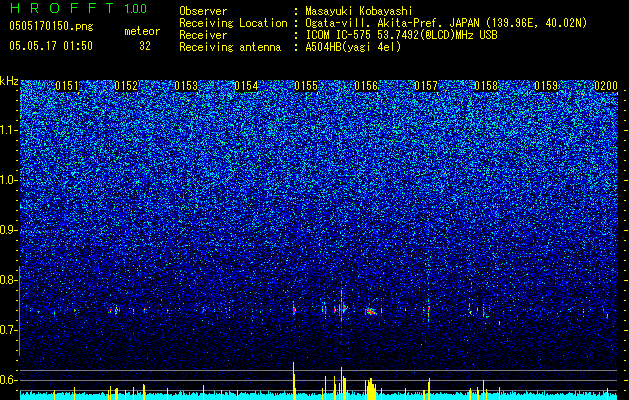Image resolution: width=629 pixels, height=400 pixels.
Task: Click the 0153 time marker
Action: [x=186, y=86]
